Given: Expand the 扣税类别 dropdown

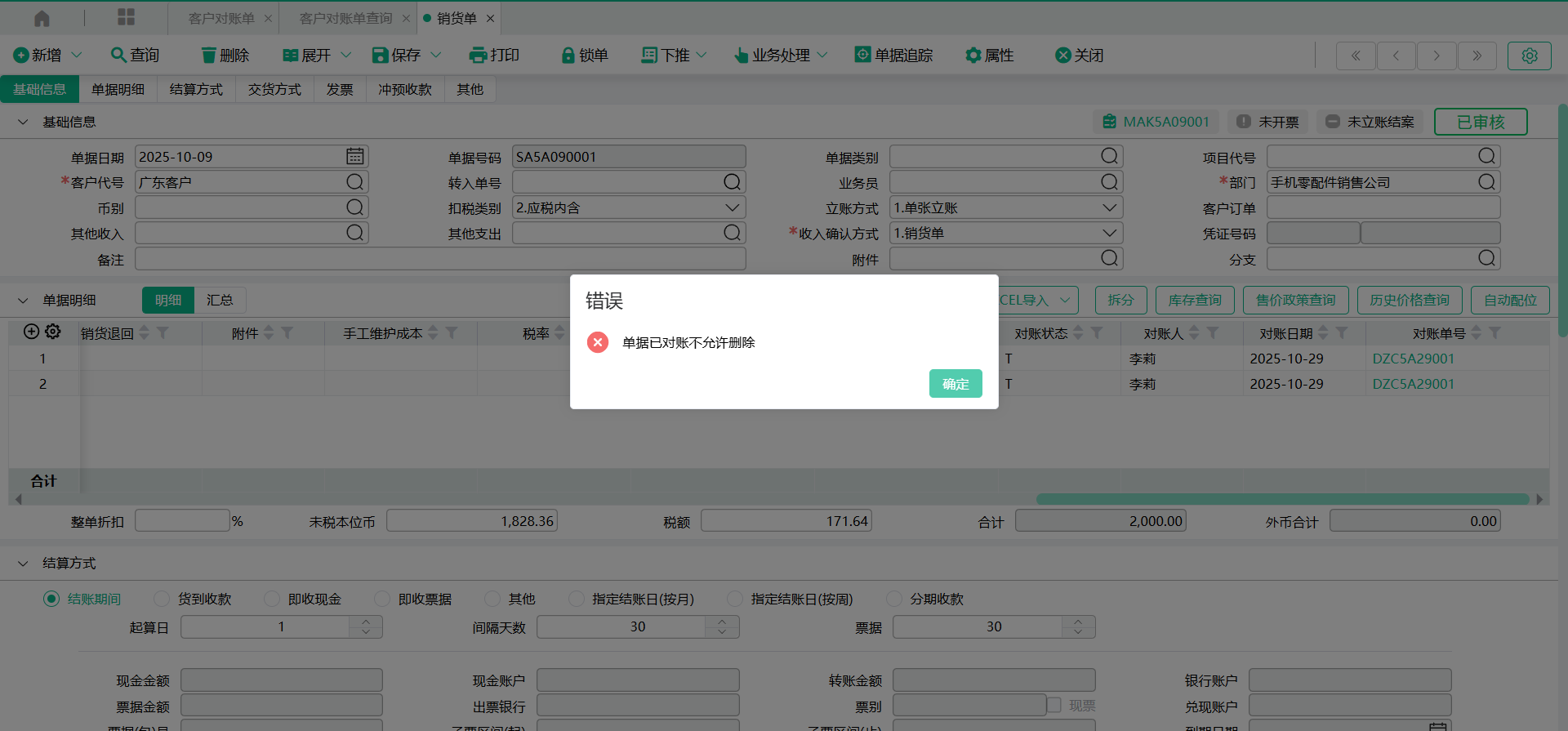Looking at the screenshot, I should point(732,207).
